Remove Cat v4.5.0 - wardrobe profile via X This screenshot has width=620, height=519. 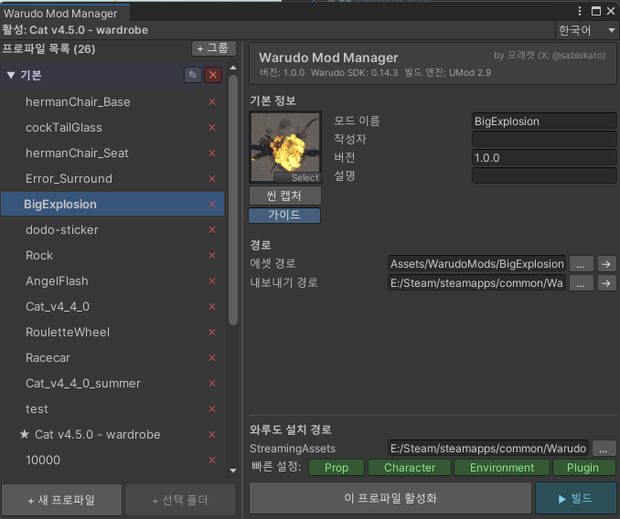pos(212,434)
